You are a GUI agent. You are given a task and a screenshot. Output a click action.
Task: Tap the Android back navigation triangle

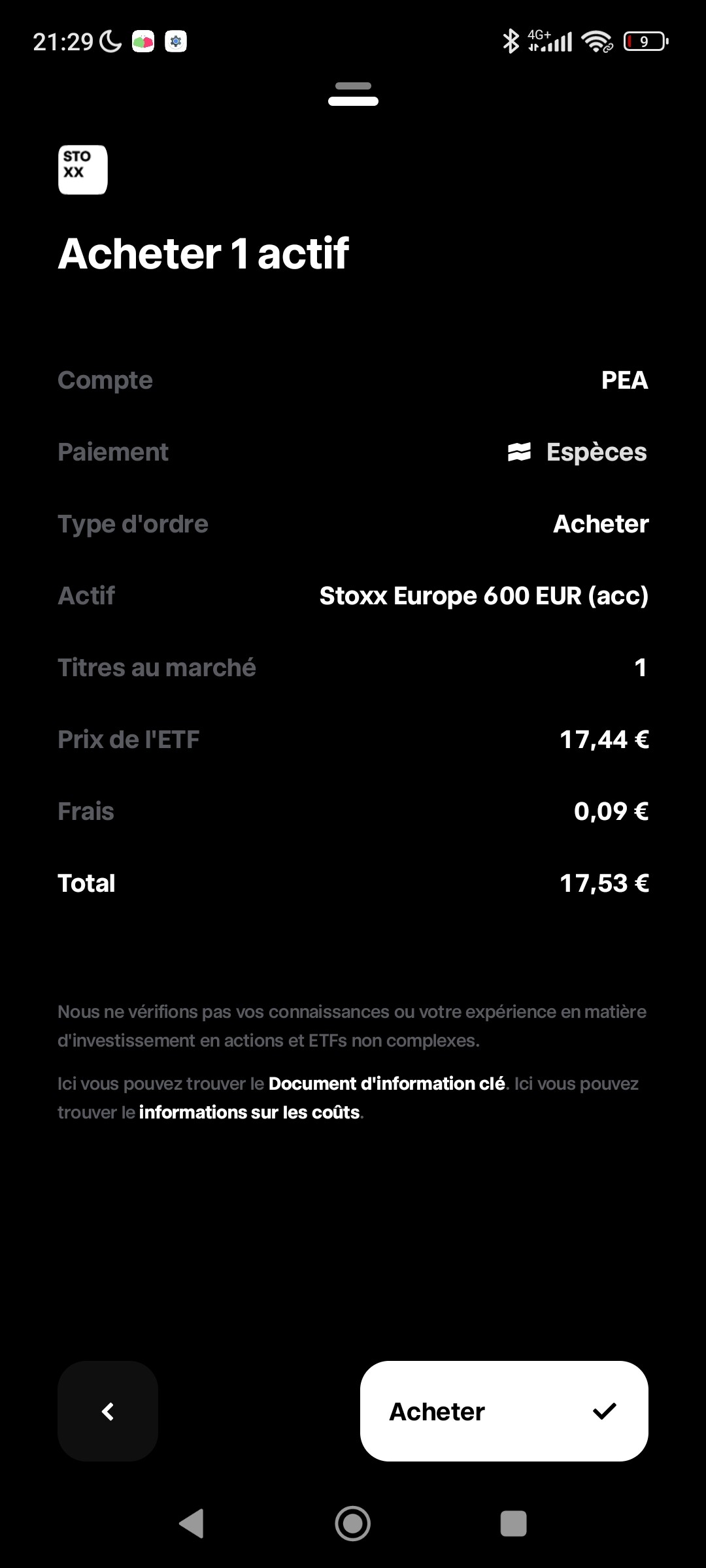coord(192,1524)
